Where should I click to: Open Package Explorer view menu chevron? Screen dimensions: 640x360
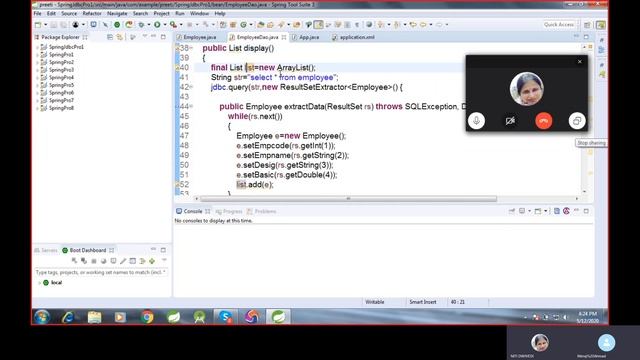pyautogui.click(x=144, y=37)
